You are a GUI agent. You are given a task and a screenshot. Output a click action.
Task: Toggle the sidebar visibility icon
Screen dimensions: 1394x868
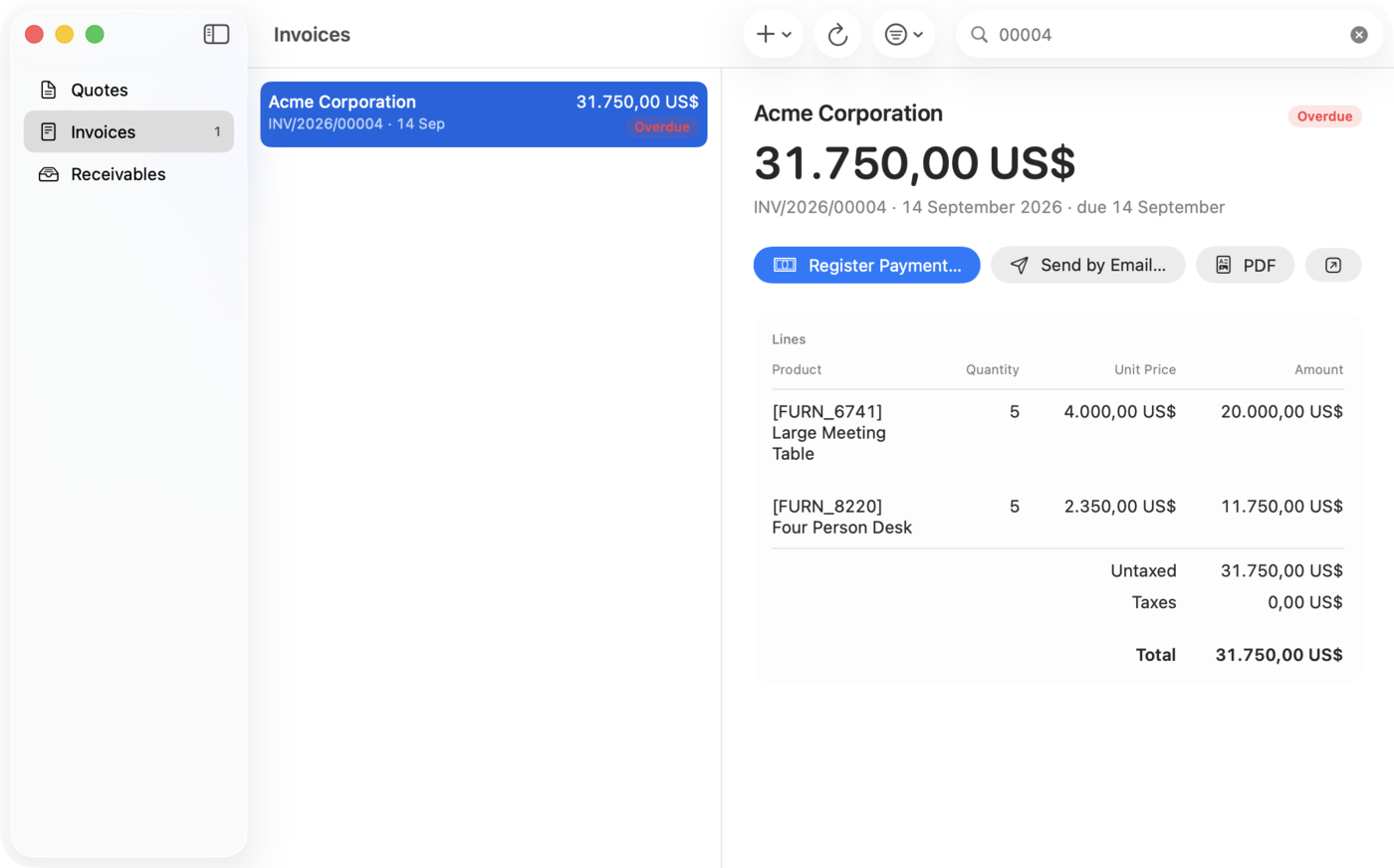216,34
